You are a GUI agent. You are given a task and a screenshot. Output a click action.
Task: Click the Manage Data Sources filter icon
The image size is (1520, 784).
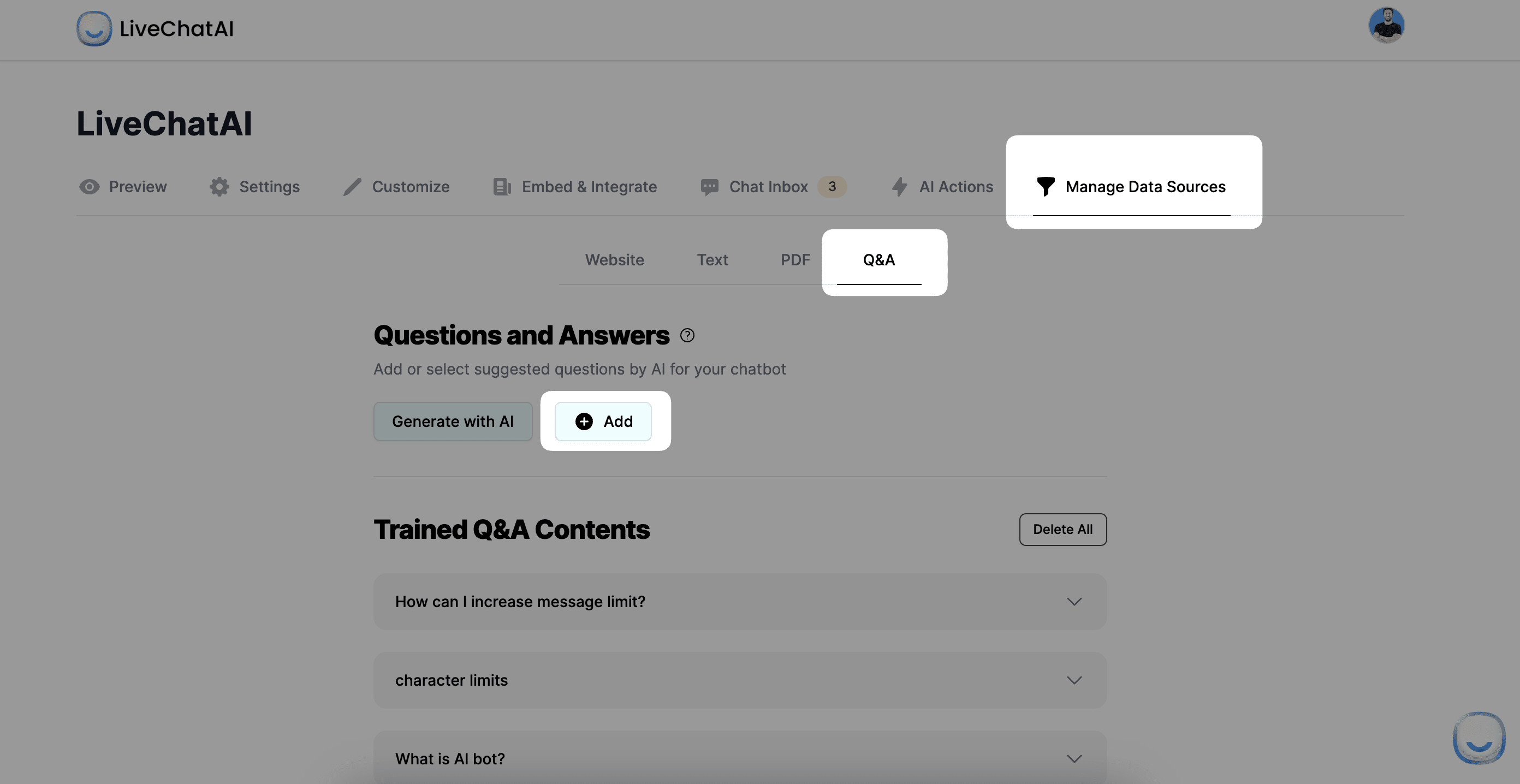point(1044,186)
